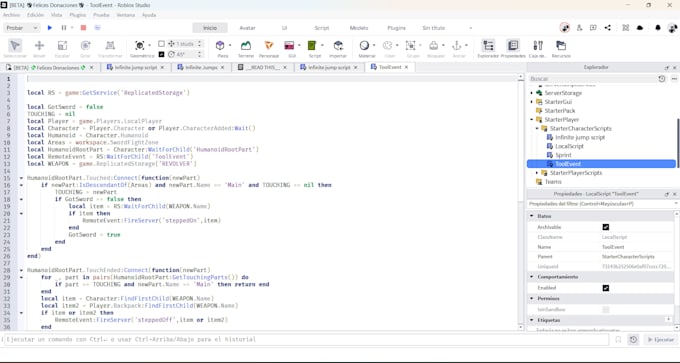Click the GUI insert icon
Viewport: 680px width, 363px height.
[x=289, y=46]
